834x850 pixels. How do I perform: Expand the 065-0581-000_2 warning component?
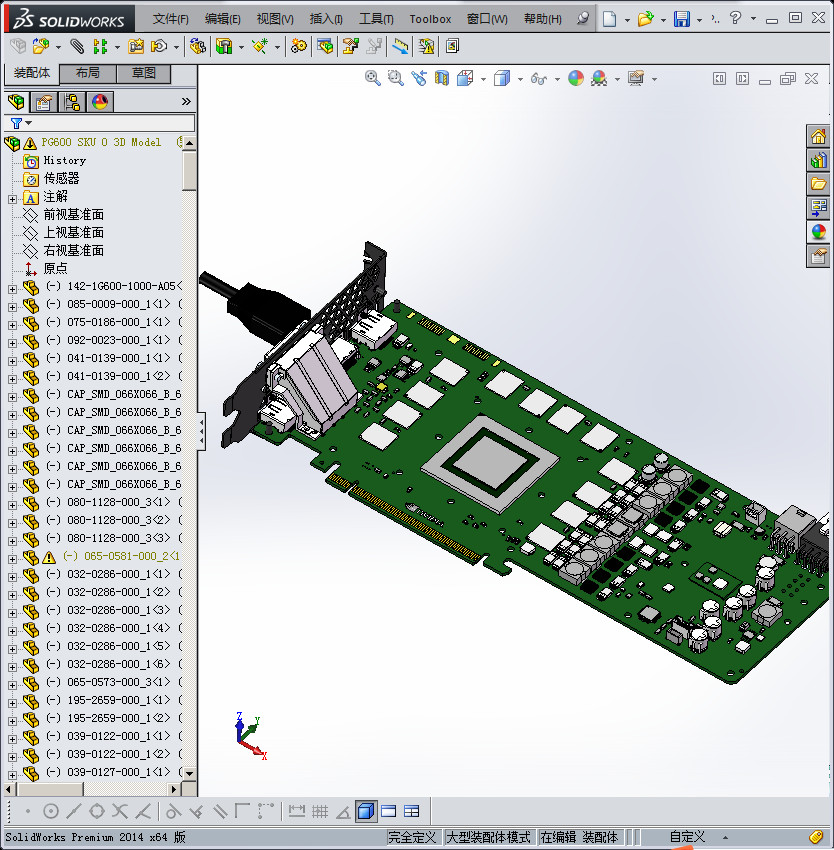pyautogui.click(x=12, y=559)
